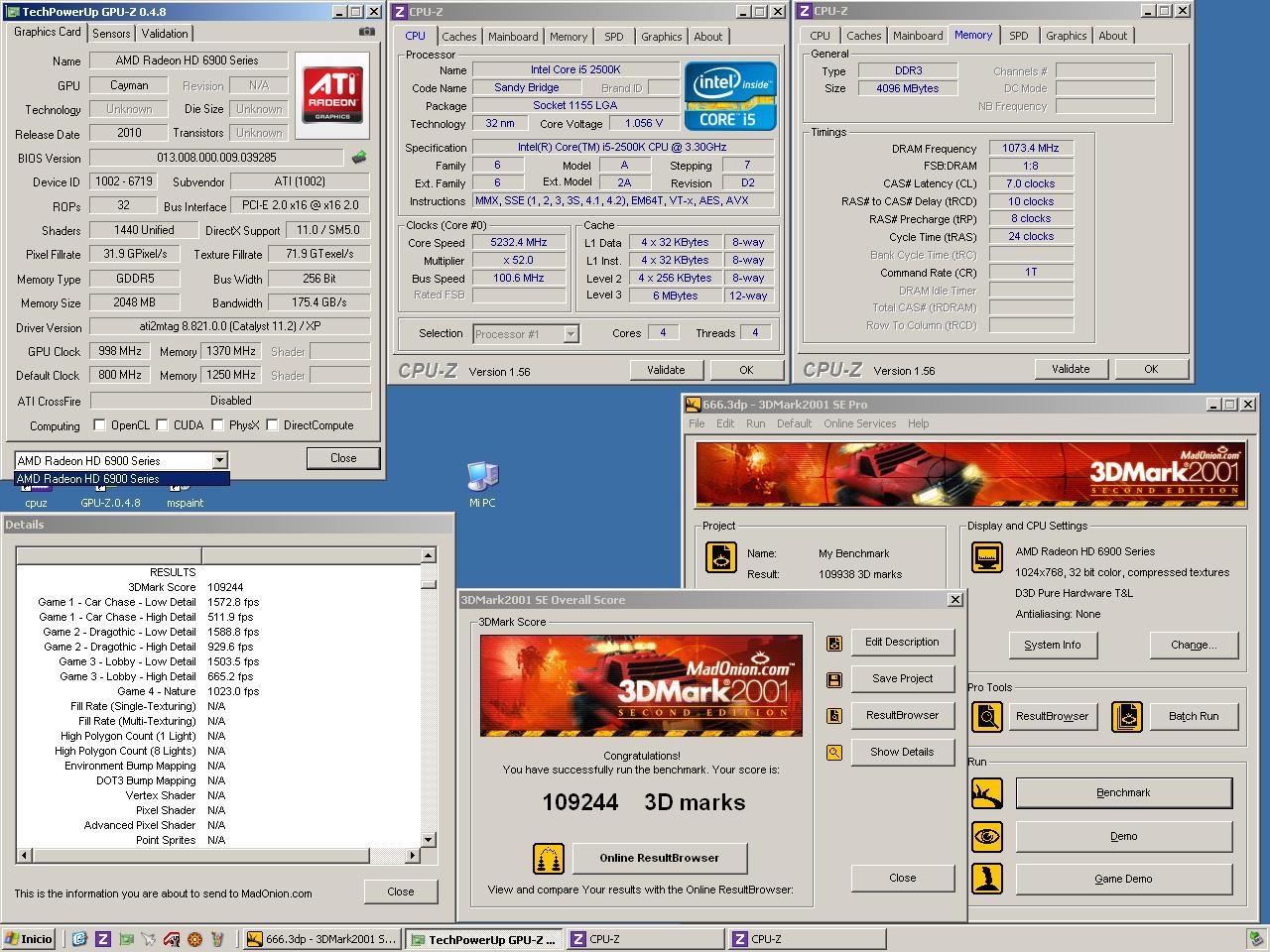Click the Details list scroll up arrow
The image size is (1270, 952).
point(429,555)
